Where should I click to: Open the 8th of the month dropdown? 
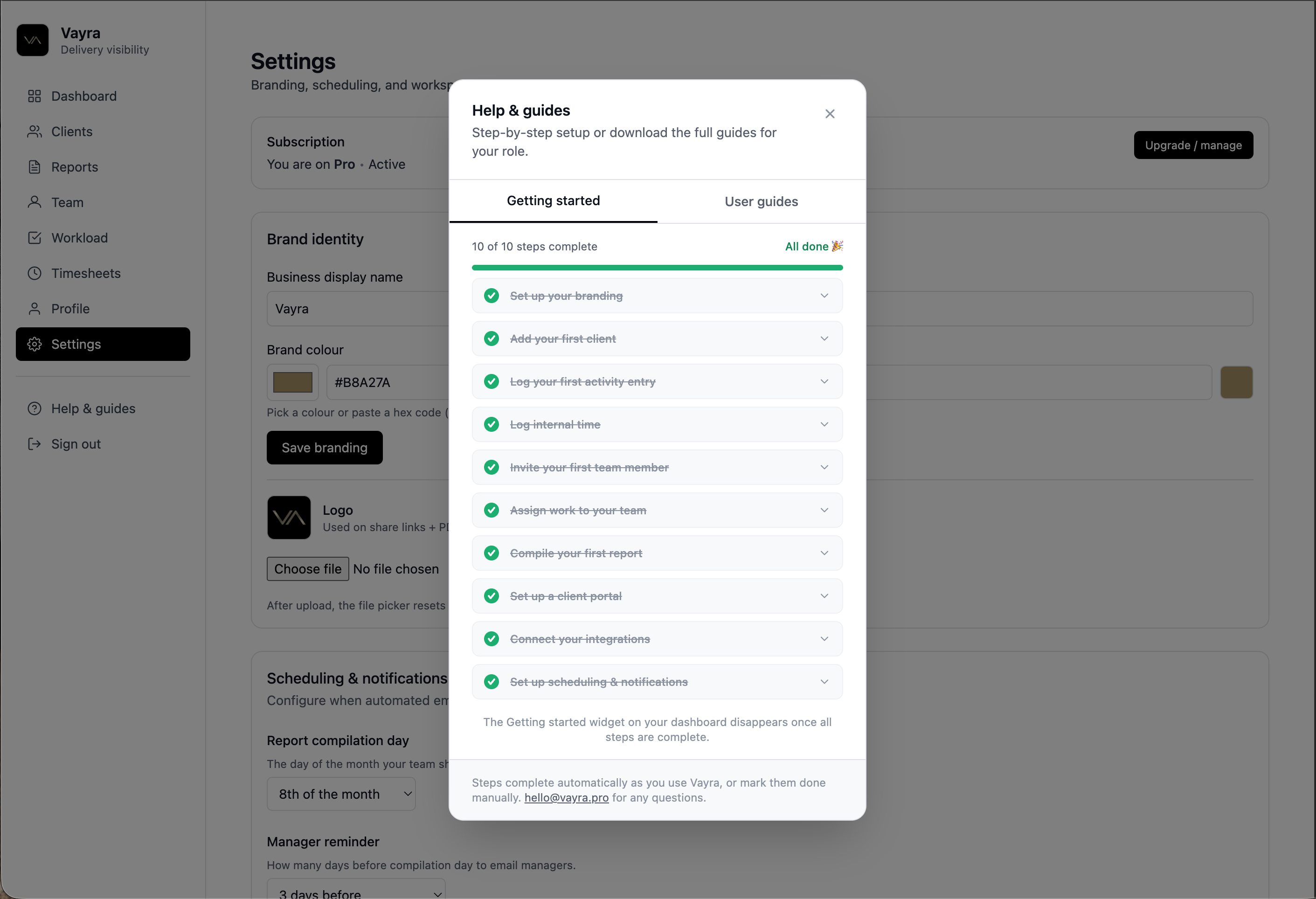(341, 794)
